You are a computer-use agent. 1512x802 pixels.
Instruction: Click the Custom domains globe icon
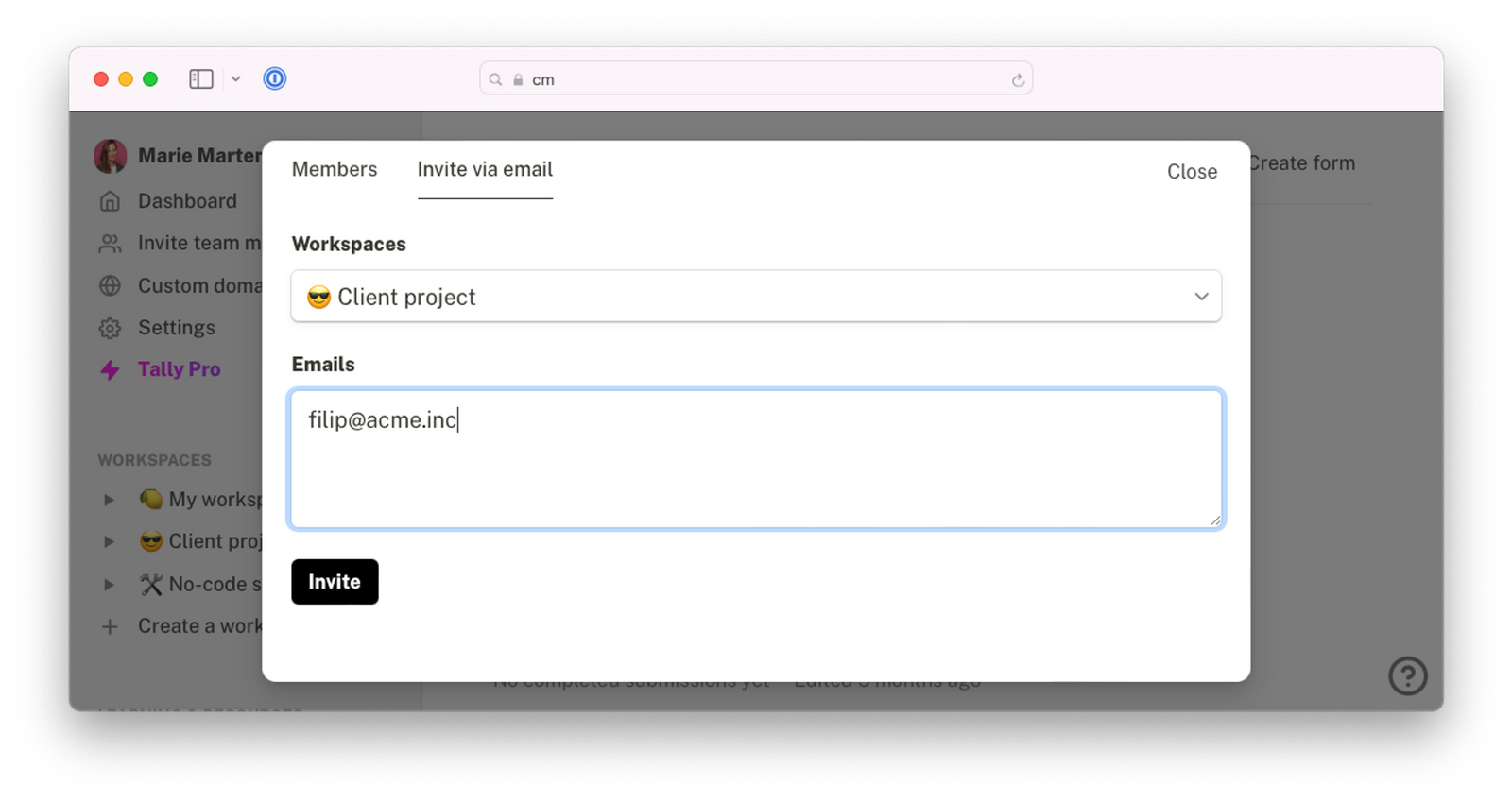coord(111,285)
